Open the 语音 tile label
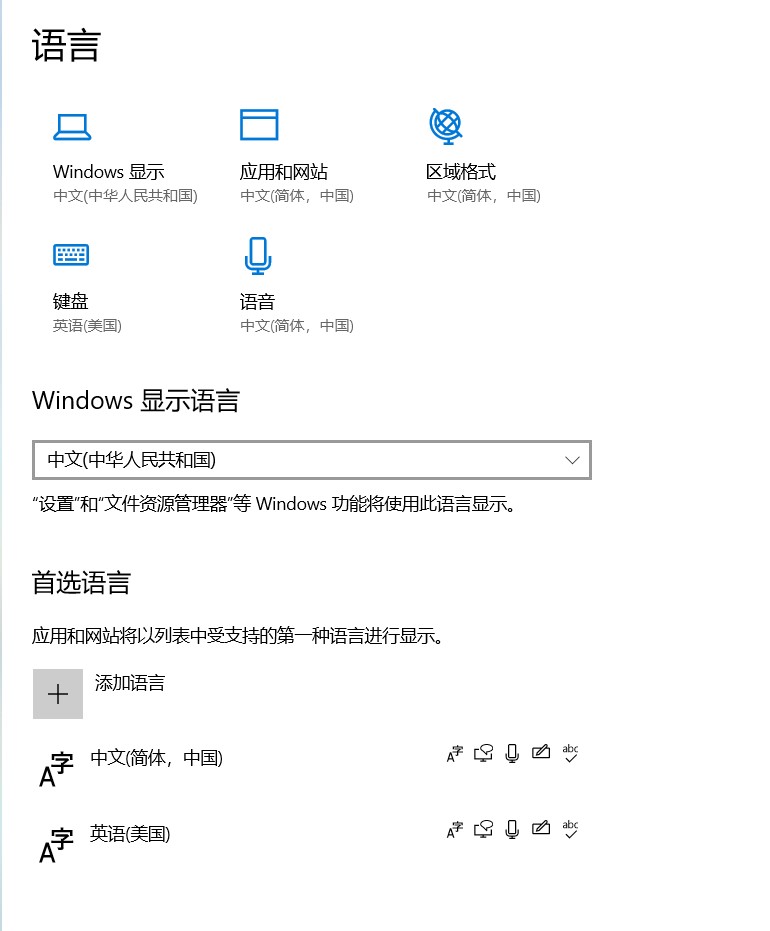The image size is (770, 931). pos(258,301)
